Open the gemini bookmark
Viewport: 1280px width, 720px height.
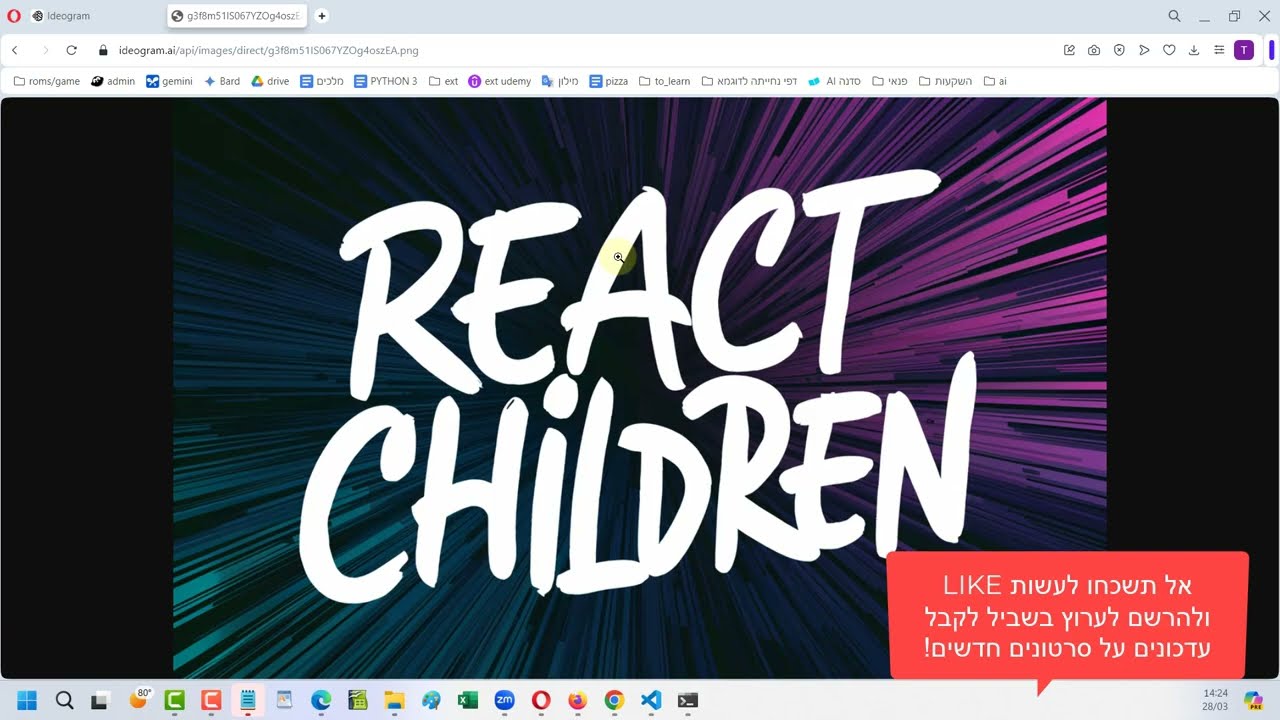[x=169, y=81]
